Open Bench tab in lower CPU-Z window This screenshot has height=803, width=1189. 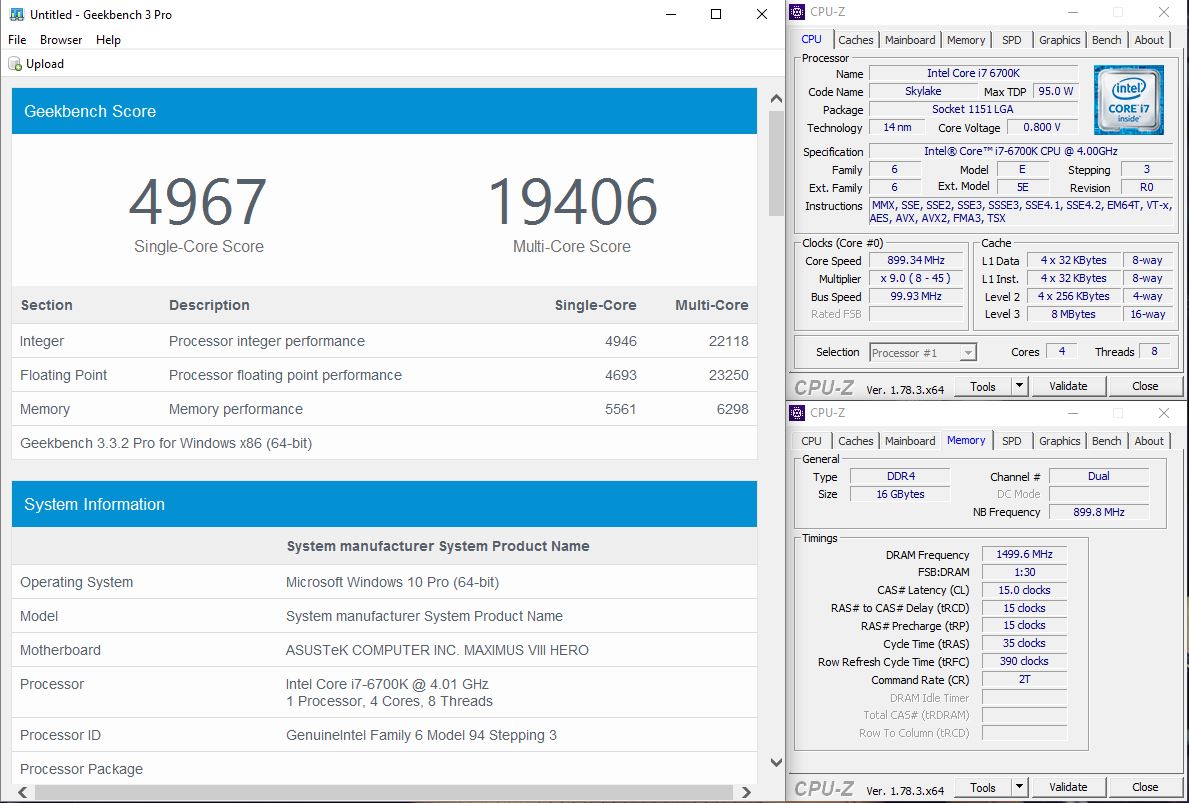tap(1106, 441)
